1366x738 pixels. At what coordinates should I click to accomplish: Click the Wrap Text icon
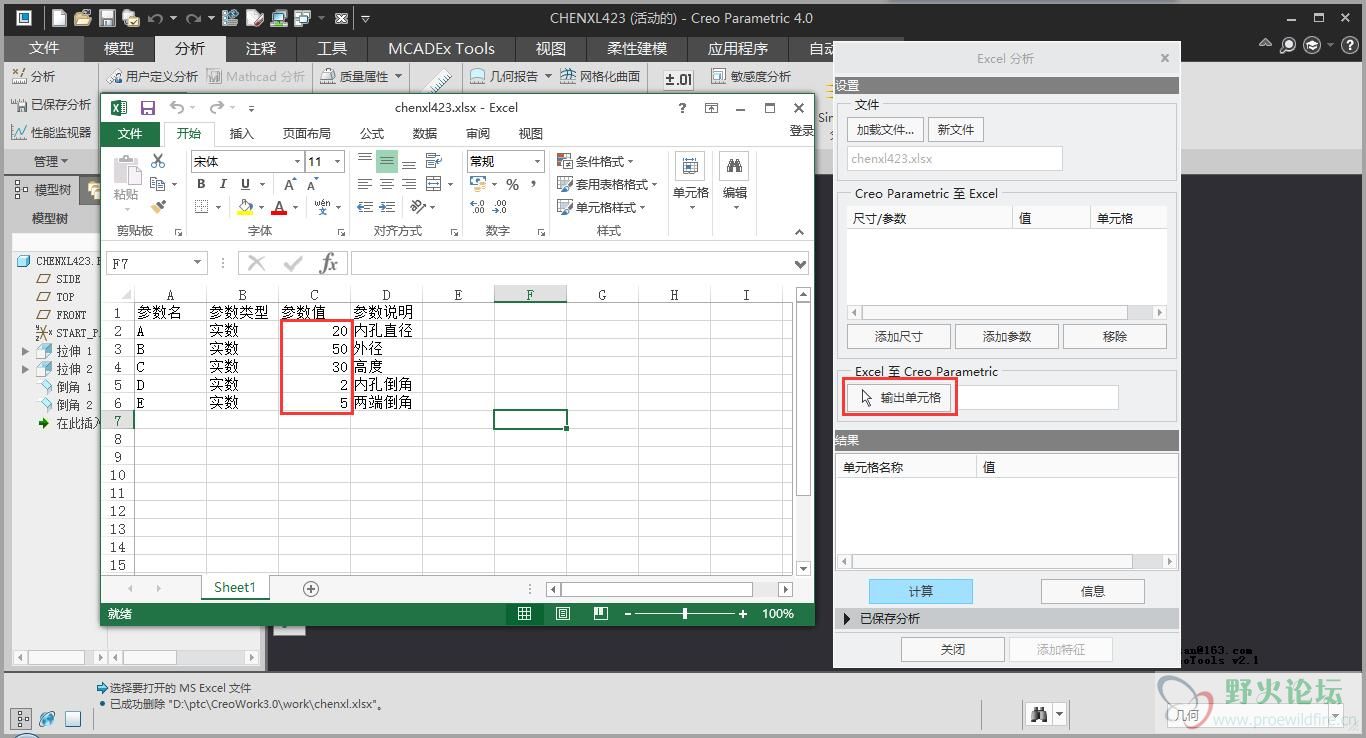433,161
